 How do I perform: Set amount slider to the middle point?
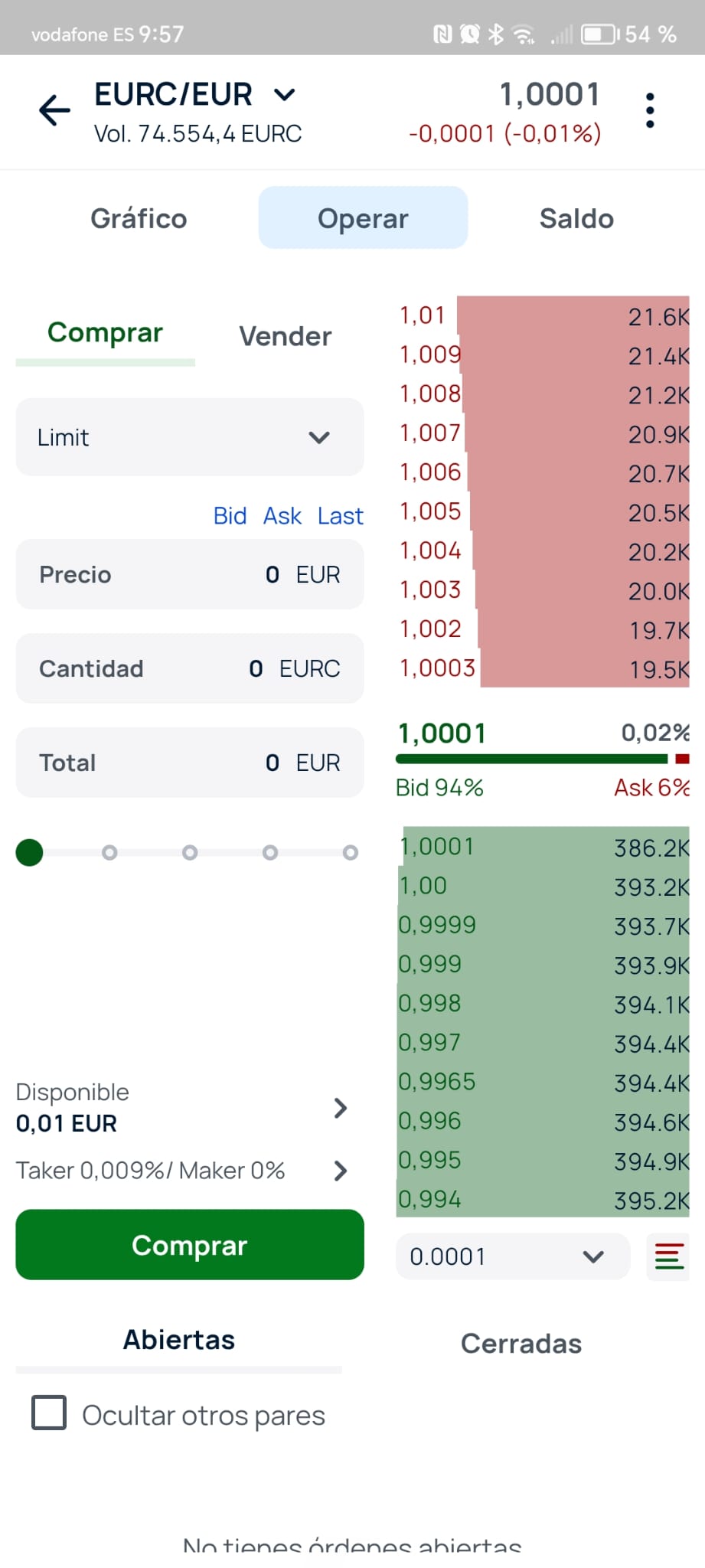pos(190,852)
